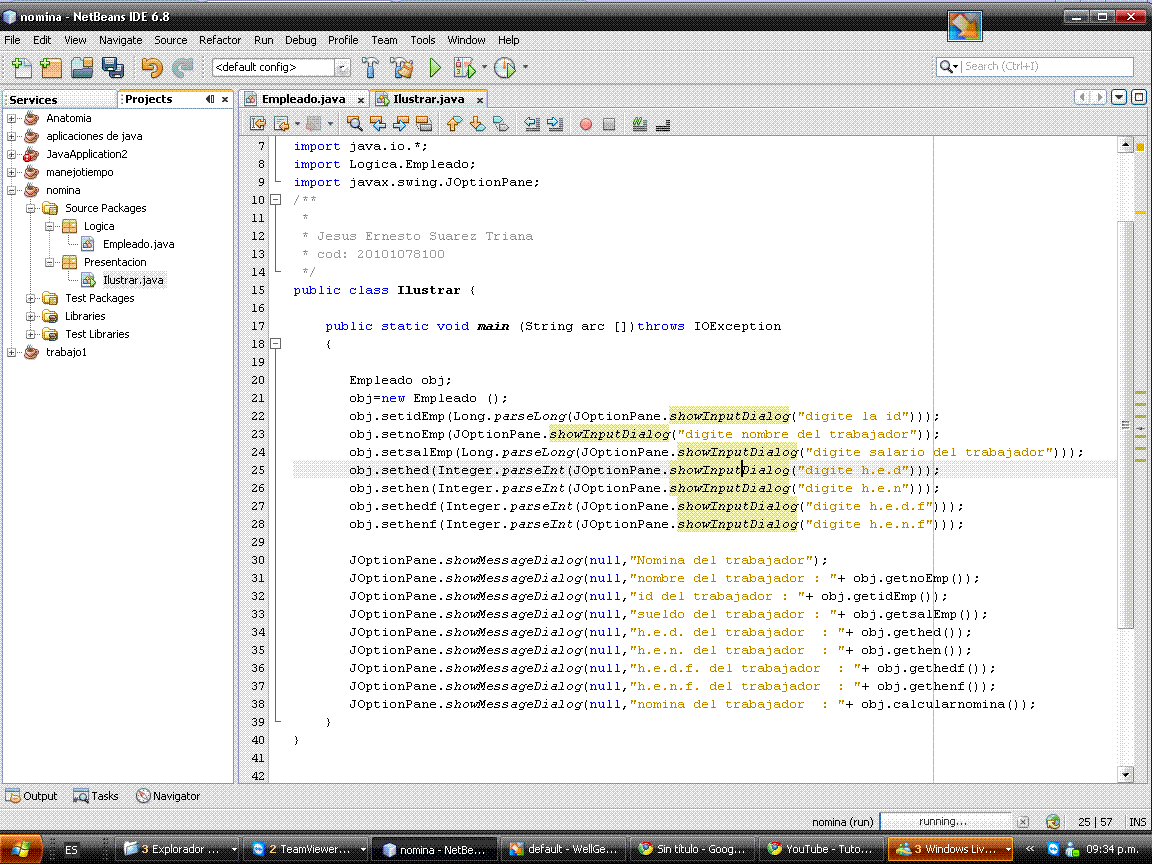The height and width of the screenshot is (864, 1152).
Task: Show the opened documents list dropdown
Action: 1119,98
